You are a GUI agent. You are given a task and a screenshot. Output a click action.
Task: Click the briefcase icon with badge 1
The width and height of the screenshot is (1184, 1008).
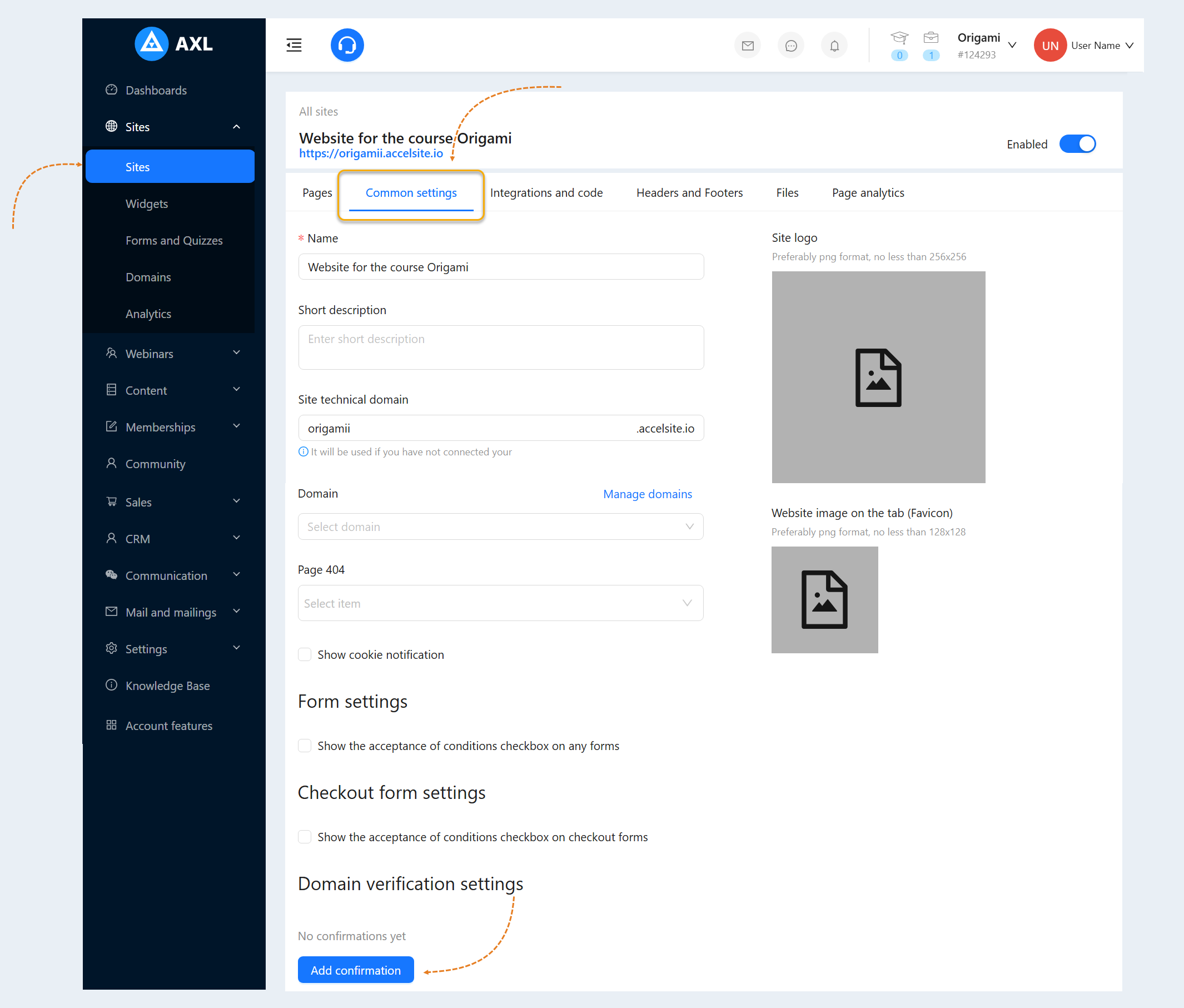coord(931,38)
